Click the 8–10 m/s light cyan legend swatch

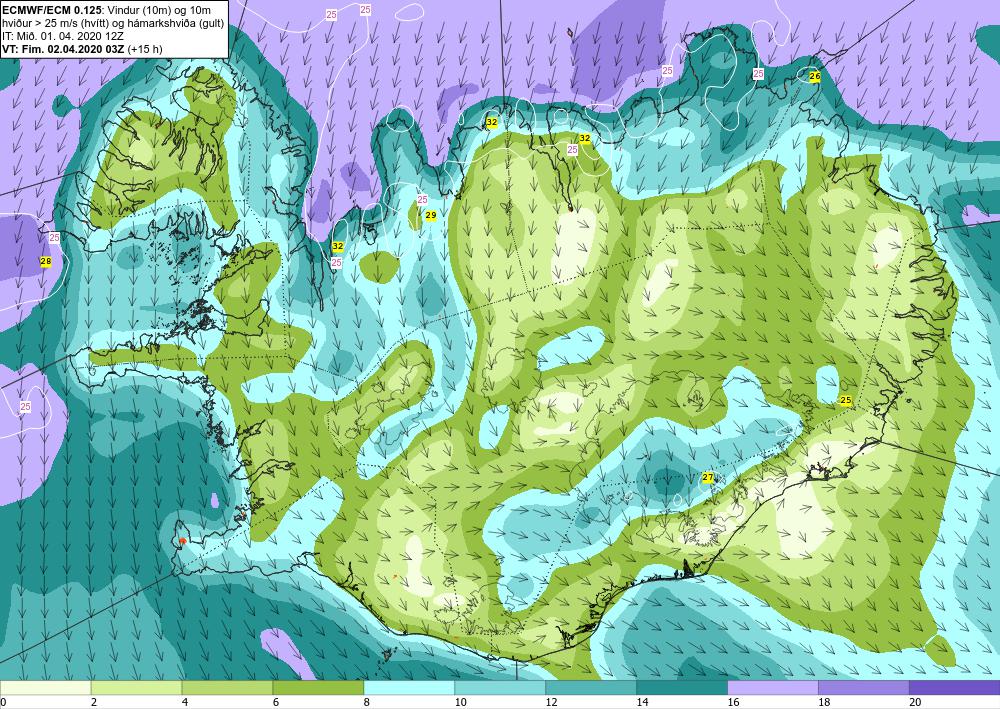click(409, 688)
